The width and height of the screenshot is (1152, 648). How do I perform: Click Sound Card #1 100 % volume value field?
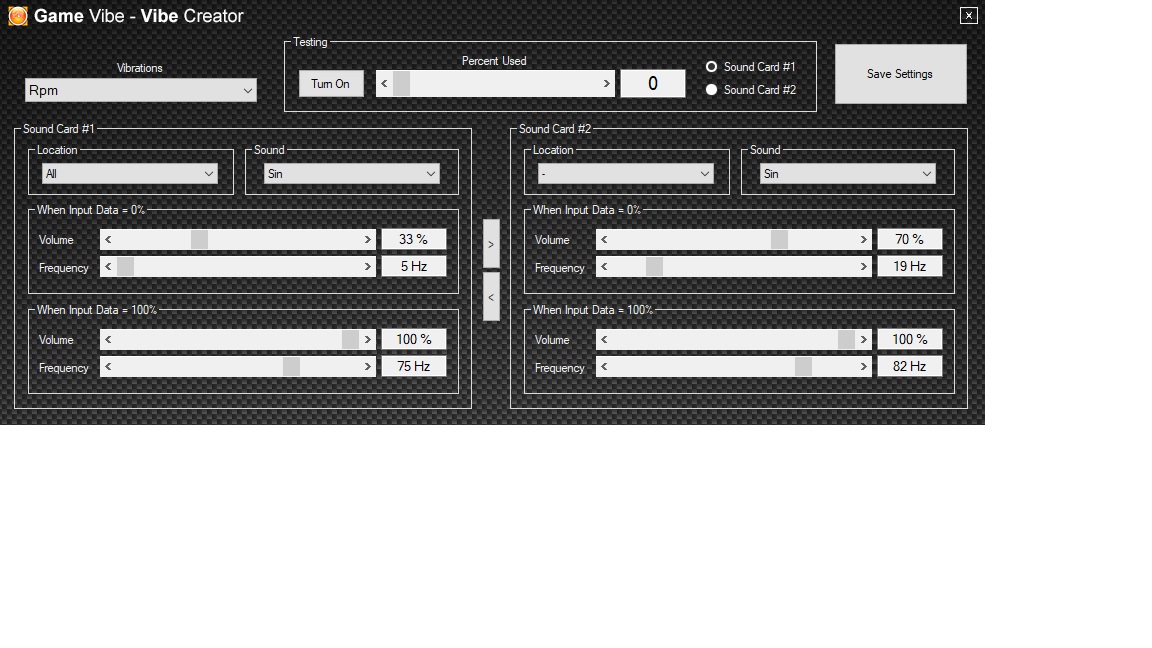[414, 339]
